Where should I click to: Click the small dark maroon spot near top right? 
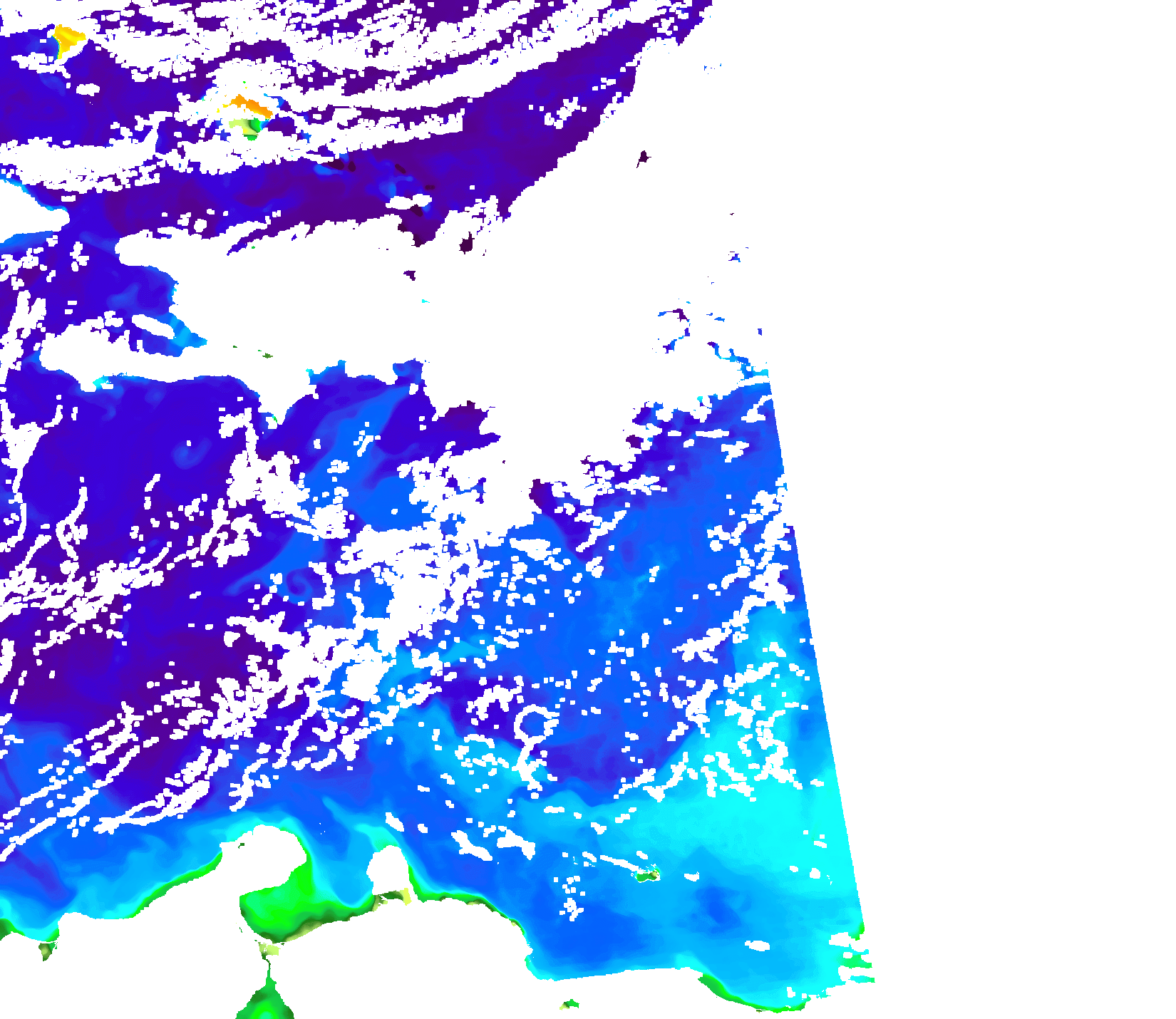pos(643,157)
